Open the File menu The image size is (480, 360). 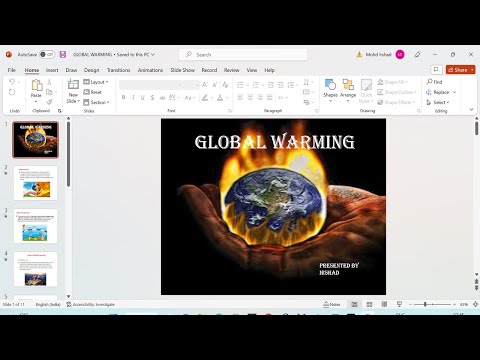tap(12, 70)
